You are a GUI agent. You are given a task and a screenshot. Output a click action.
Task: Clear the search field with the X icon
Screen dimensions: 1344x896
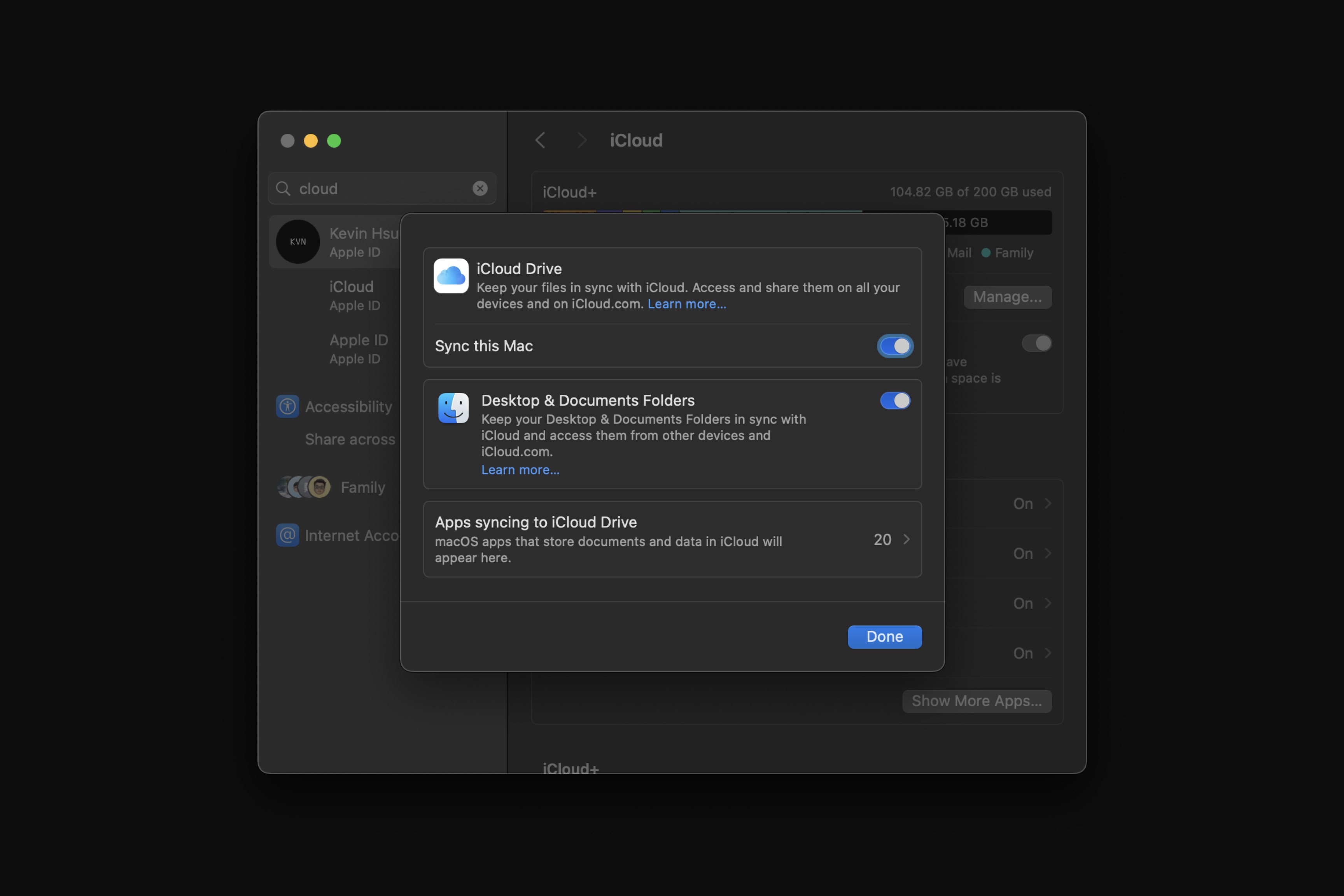pyautogui.click(x=480, y=188)
